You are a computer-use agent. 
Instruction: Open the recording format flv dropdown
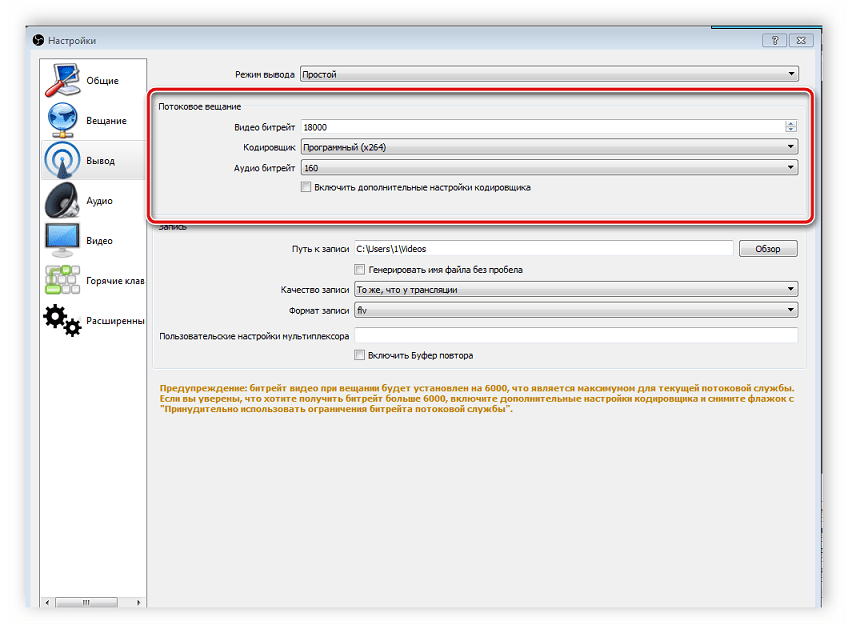pos(575,310)
